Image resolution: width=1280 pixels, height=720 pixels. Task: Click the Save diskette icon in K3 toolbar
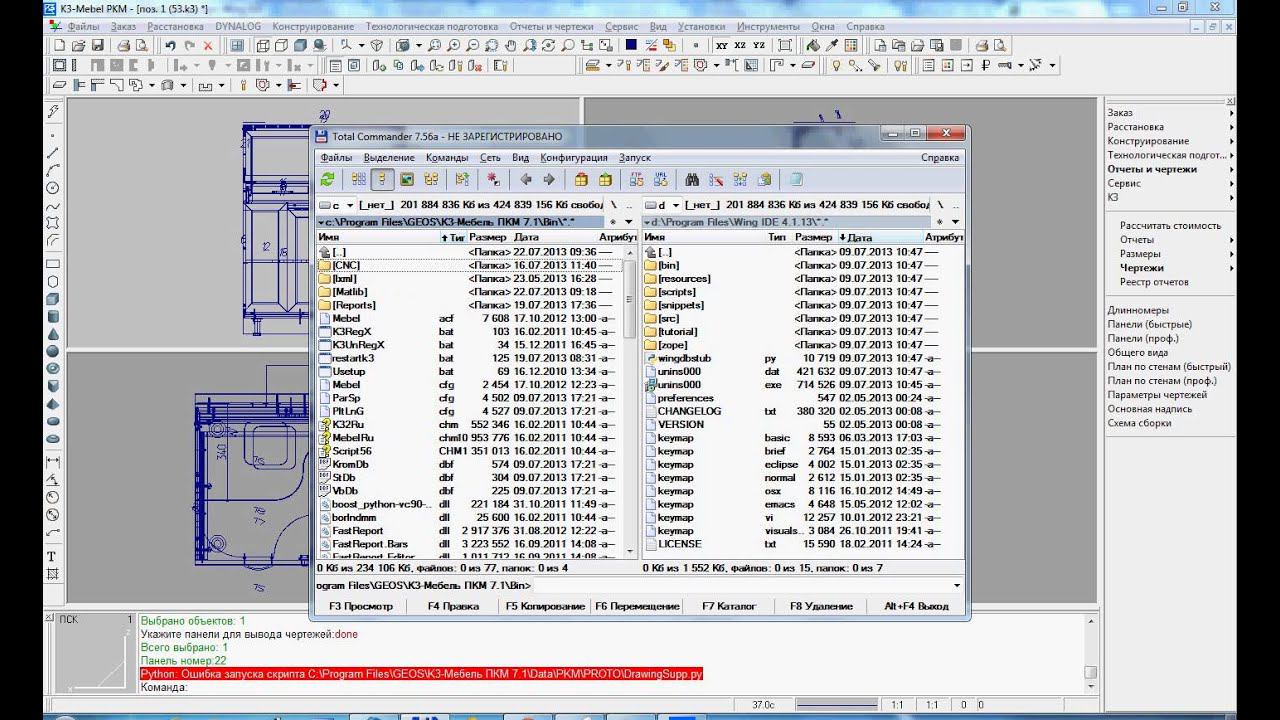coord(98,45)
